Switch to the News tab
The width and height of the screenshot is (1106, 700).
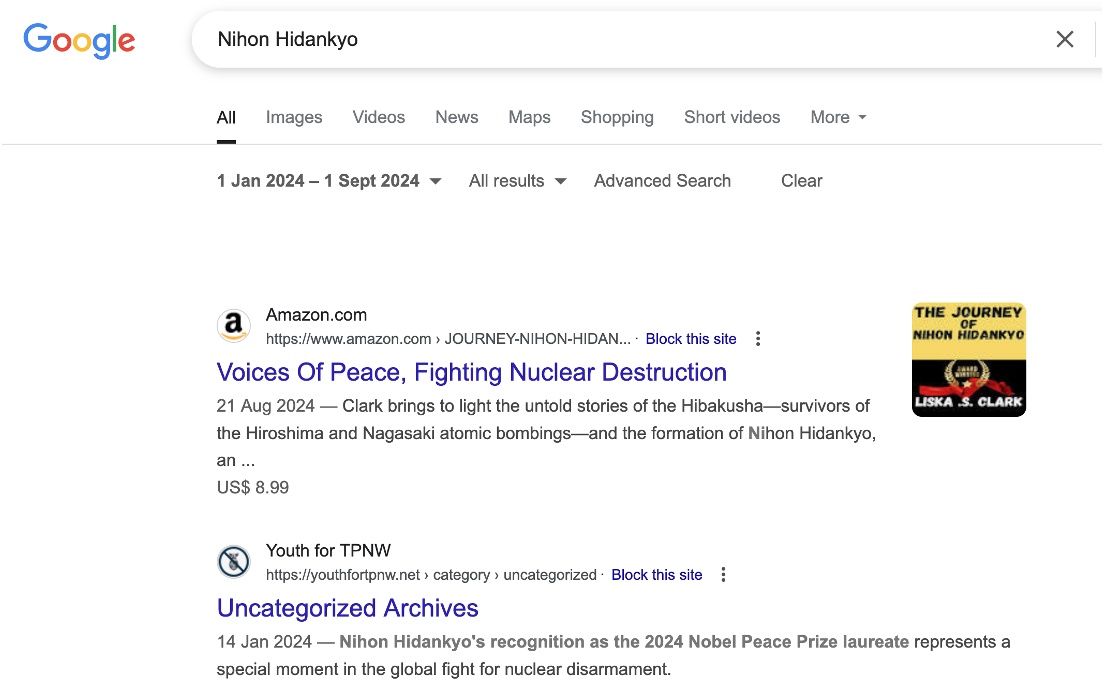(456, 117)
